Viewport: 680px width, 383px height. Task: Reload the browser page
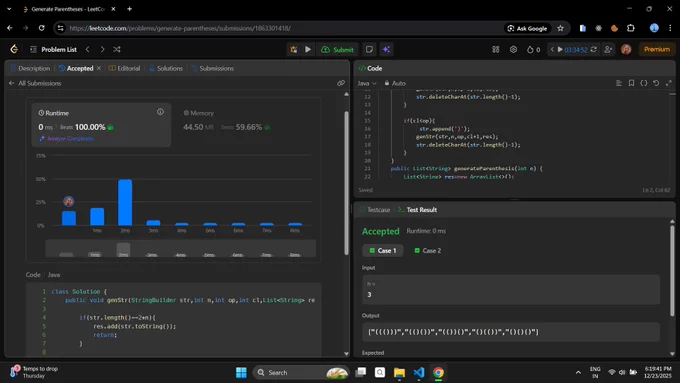(42, 28)
